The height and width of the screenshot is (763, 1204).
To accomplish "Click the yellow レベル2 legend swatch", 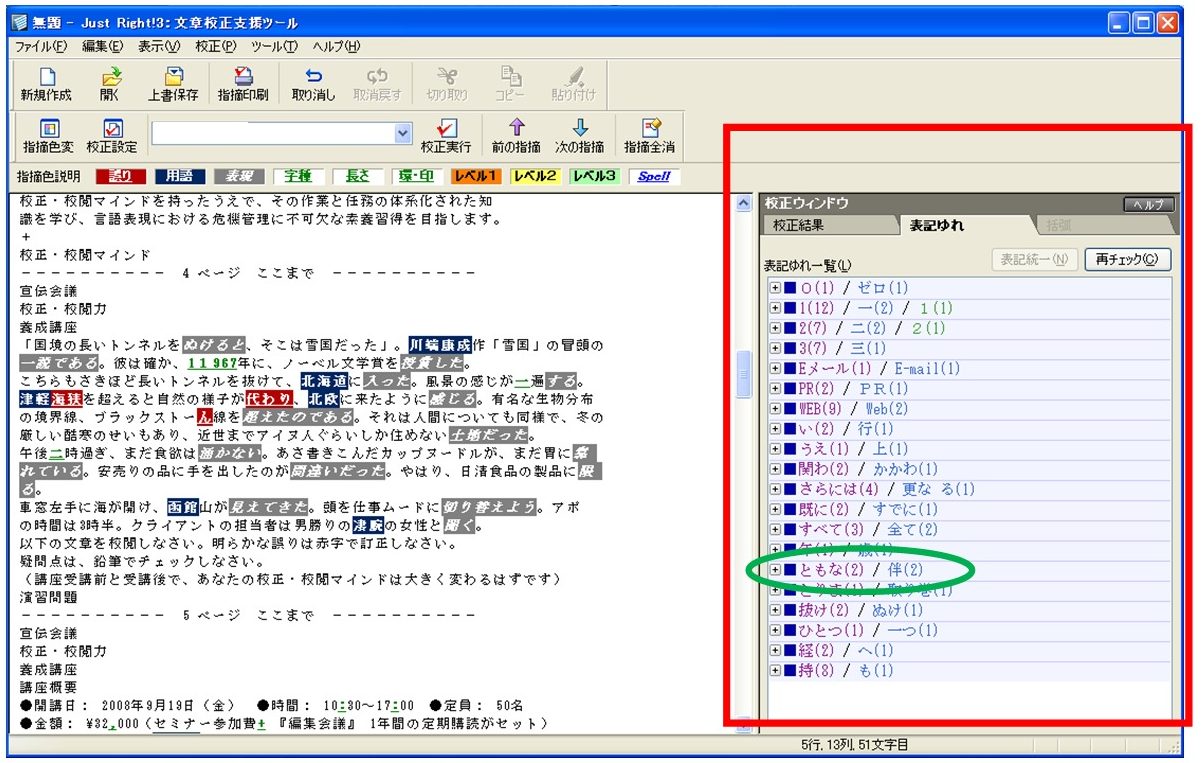I will (535, 177).
